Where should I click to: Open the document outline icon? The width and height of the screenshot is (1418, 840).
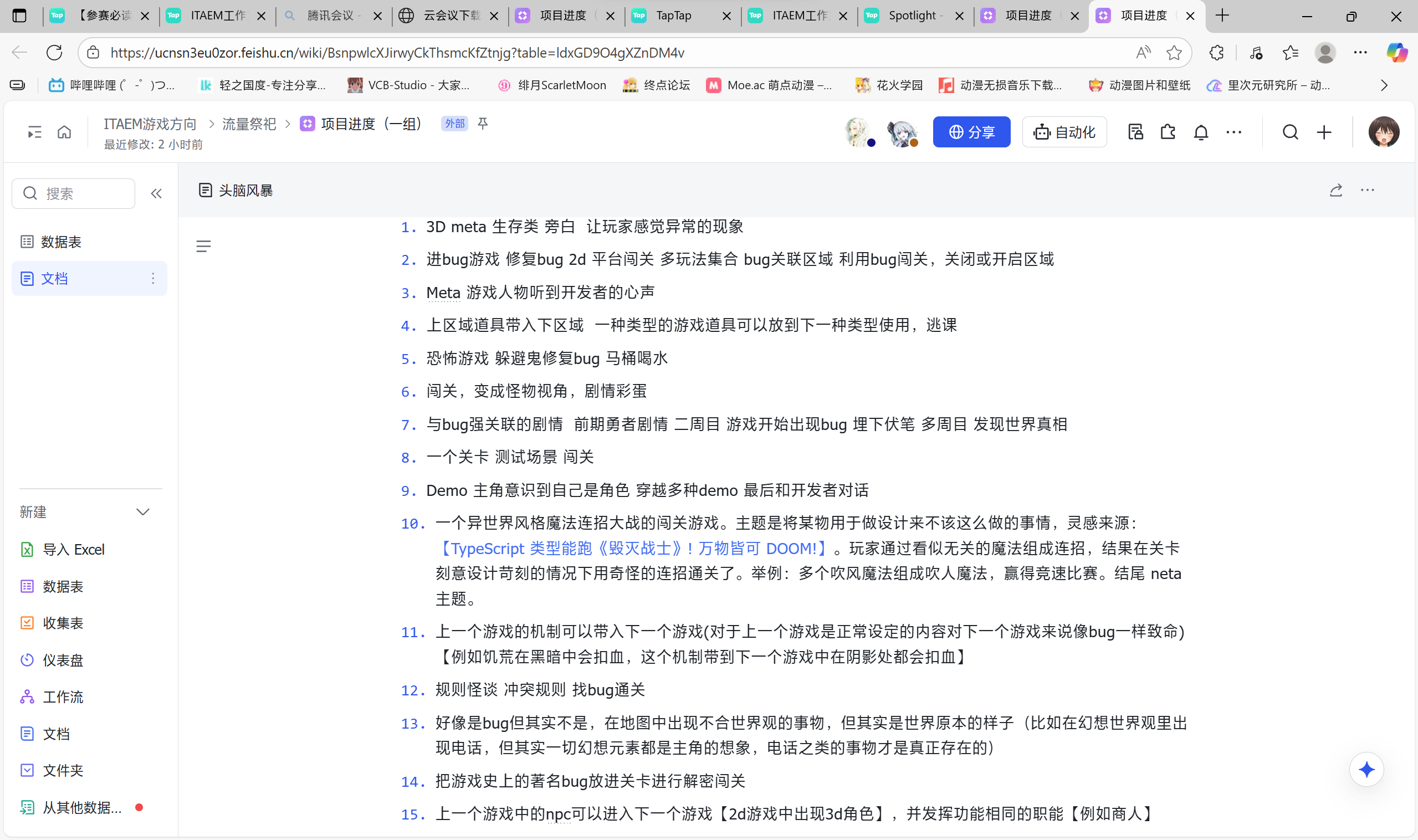coord(203,246)
